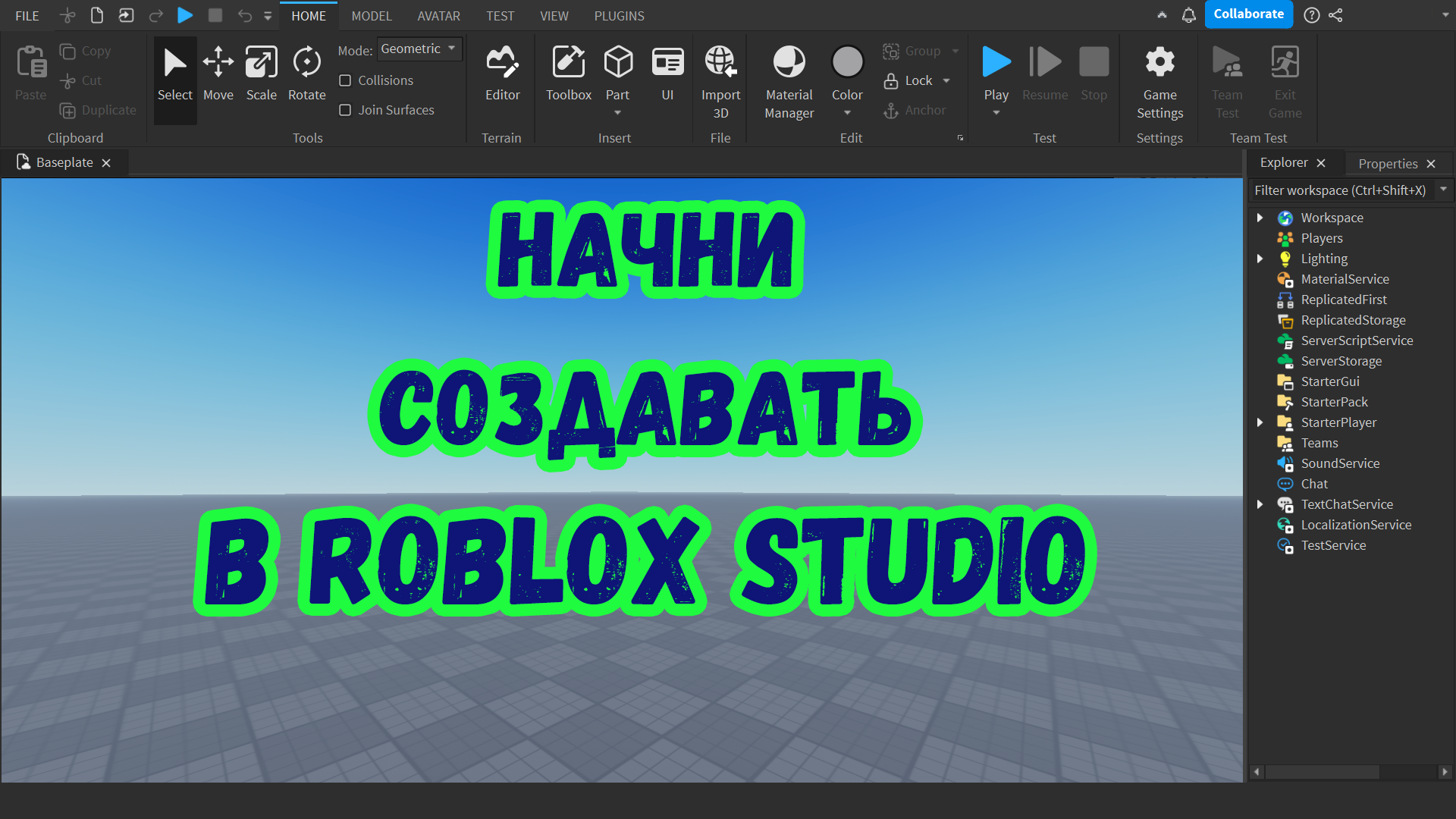Enable the Collisions checkbox
Image resolution: width=1456 pixels, height=819 pixels.
[x=346, y=80]
